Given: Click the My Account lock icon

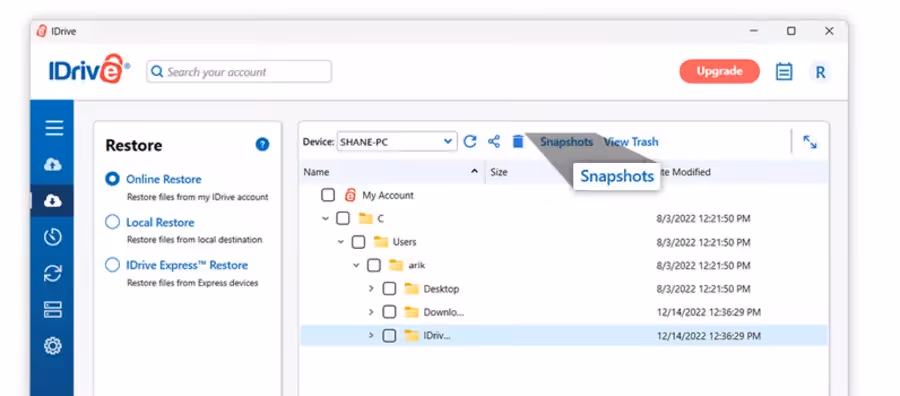Looking at the screenshot, I should tap(350, 195).
